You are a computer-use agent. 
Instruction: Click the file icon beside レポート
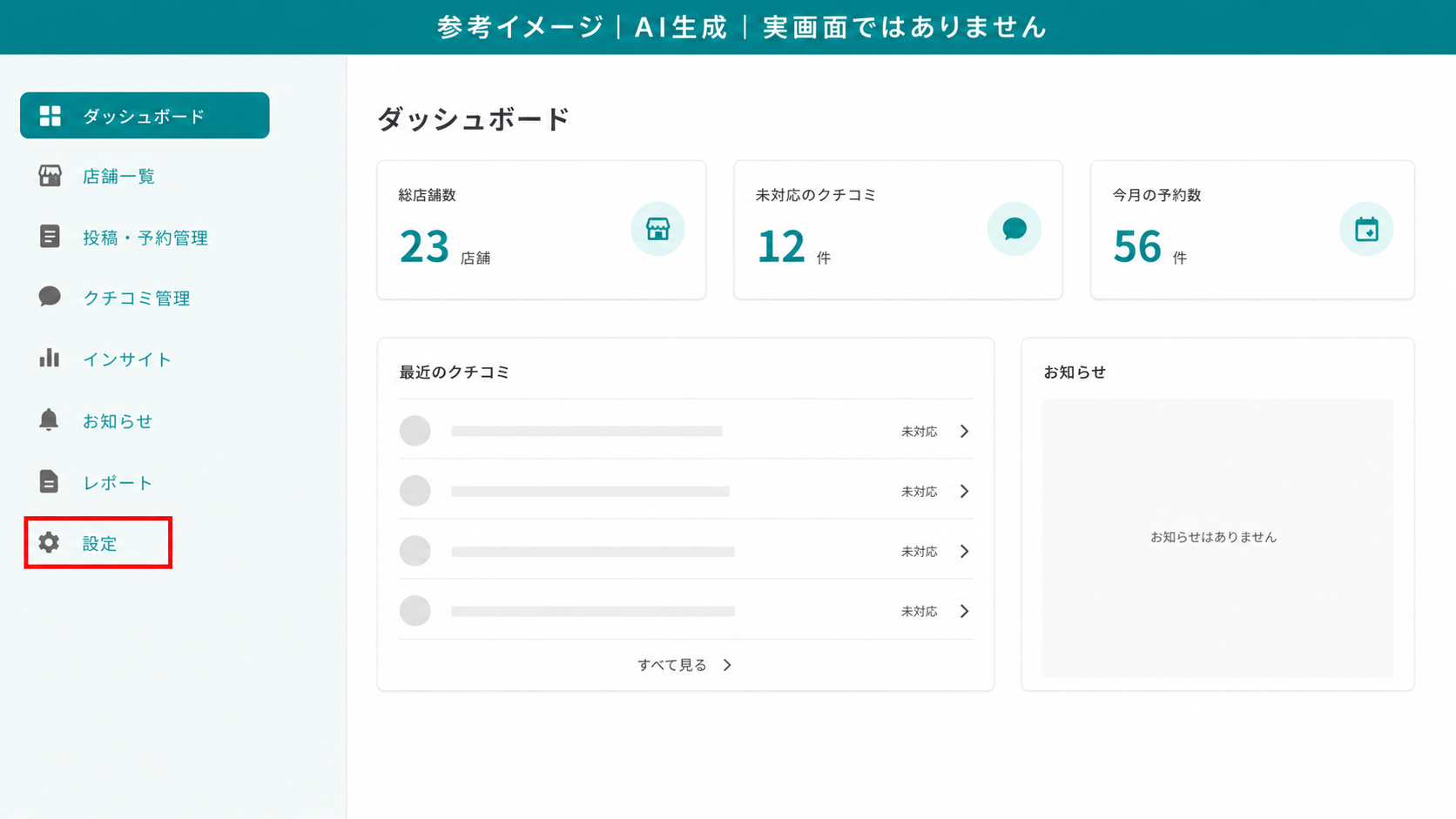[x=49, y=481]
